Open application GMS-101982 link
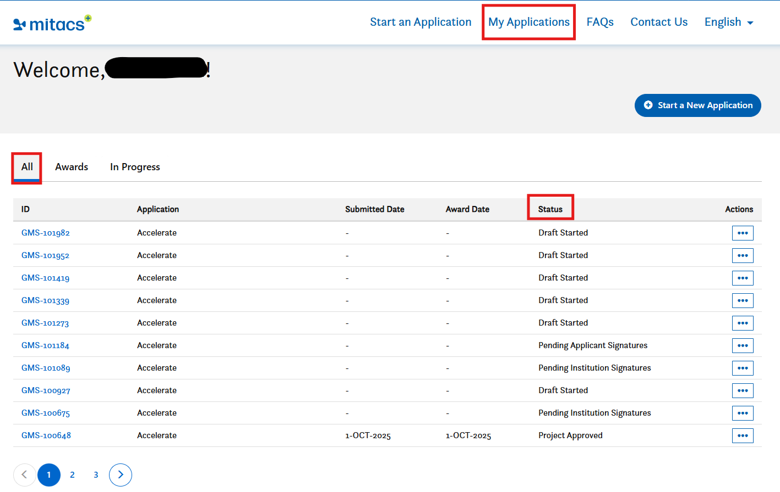This screenshot has width=780, height=492. (45, 233)
